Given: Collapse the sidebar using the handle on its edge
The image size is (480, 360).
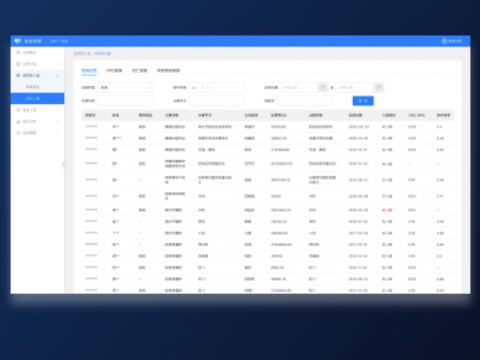Looking at the screenshot, I should 64,164.
